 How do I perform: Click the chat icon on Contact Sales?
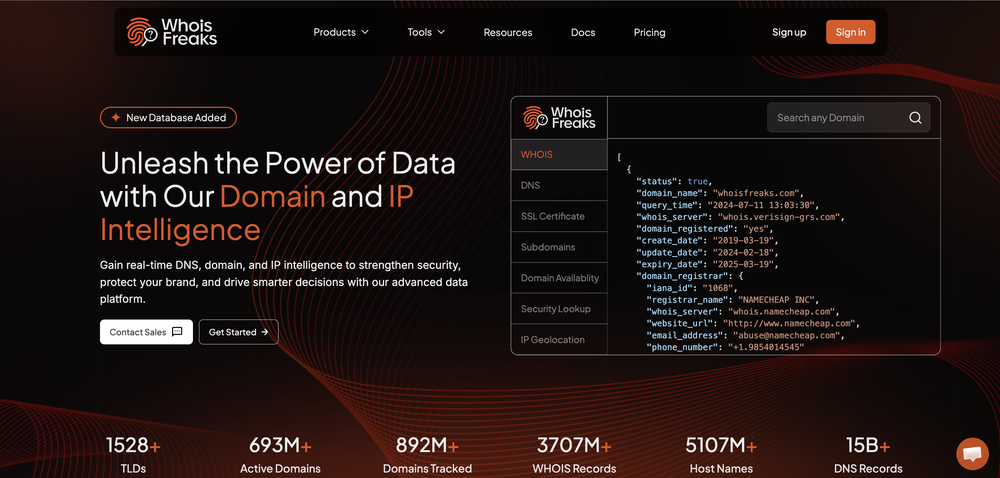click(177, 332)
